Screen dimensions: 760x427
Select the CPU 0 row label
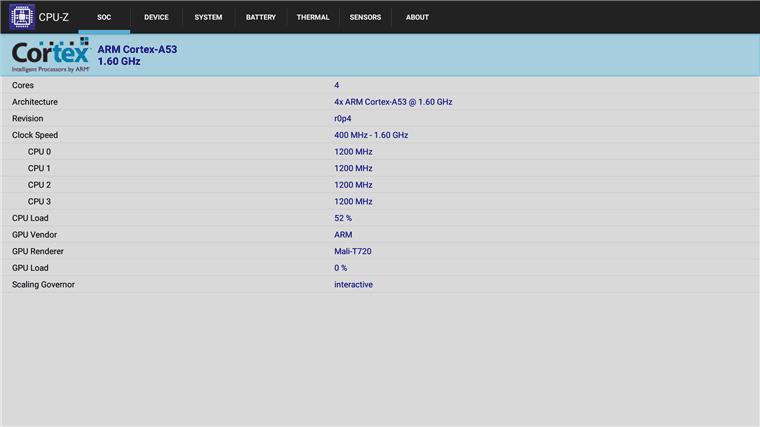39,152
